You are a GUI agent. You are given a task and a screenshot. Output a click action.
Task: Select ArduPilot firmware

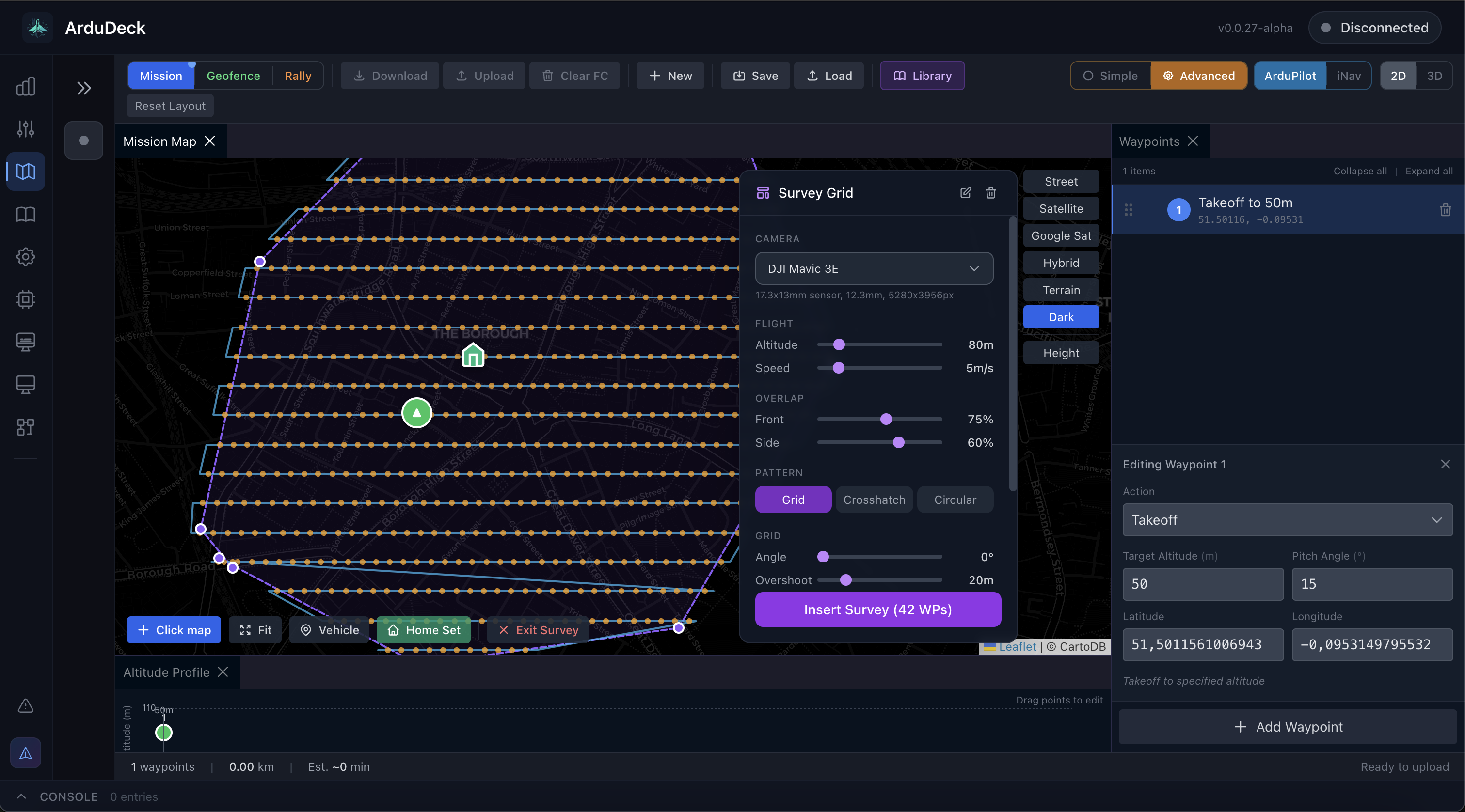coord(1290,76)
